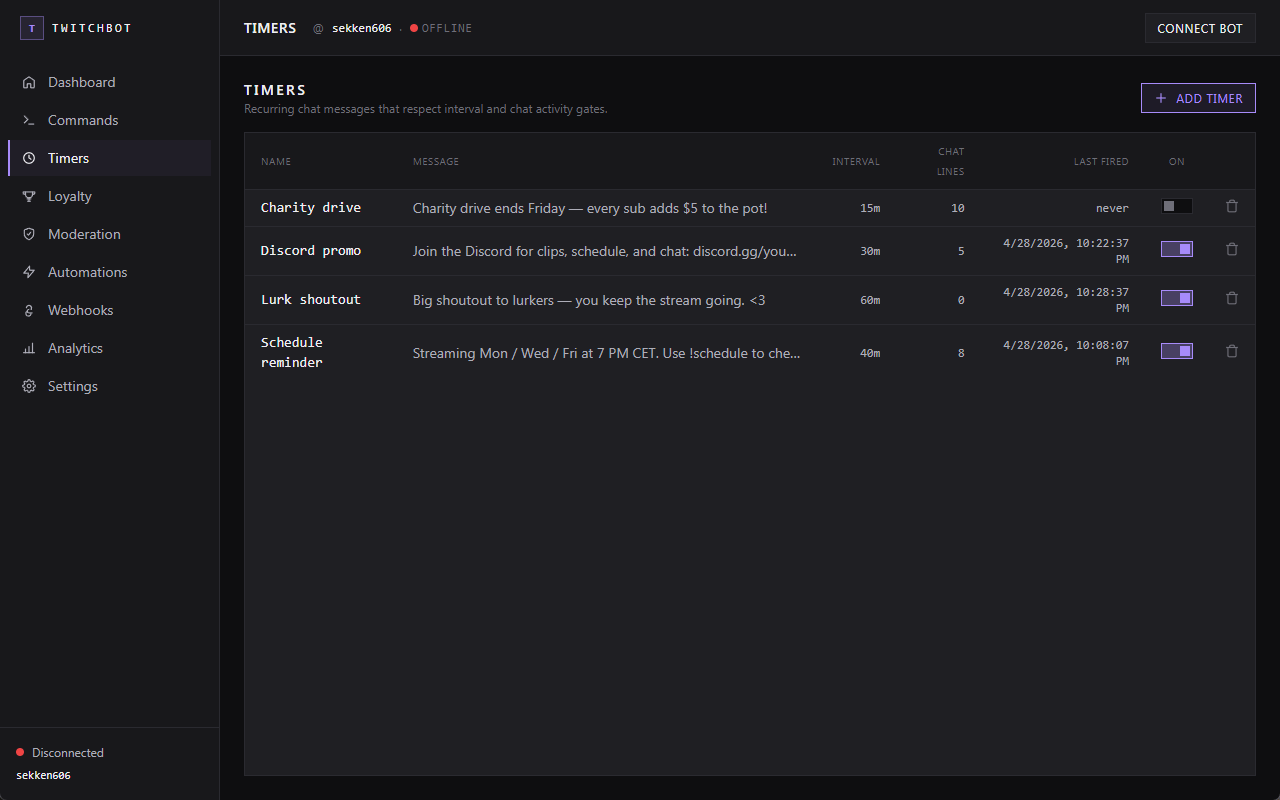1280x800 pixels.
Task: Click the Join the Discord message text
Action: coord(605,251)
